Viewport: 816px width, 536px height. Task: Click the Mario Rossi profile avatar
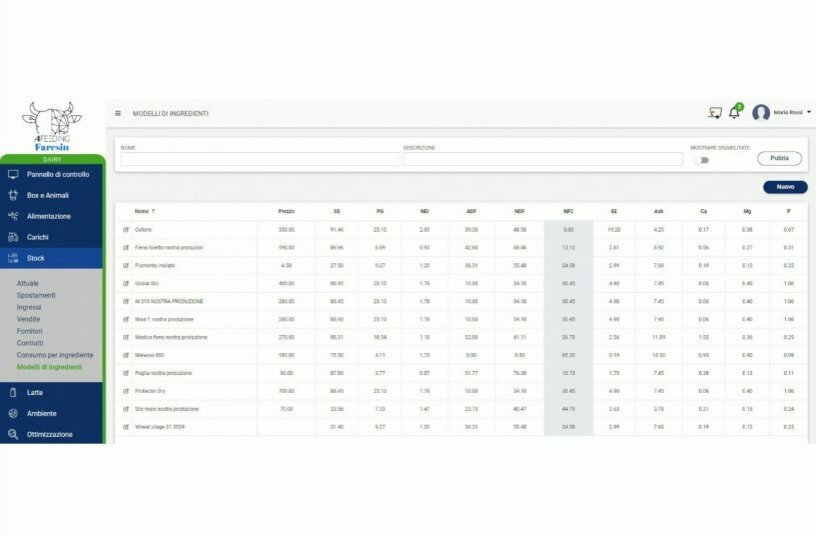[761, 113]
